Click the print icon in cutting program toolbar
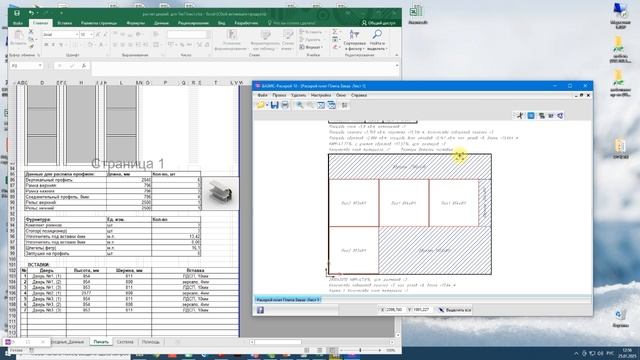Screen dimensions: 640x360 click(x=285, y=105)
